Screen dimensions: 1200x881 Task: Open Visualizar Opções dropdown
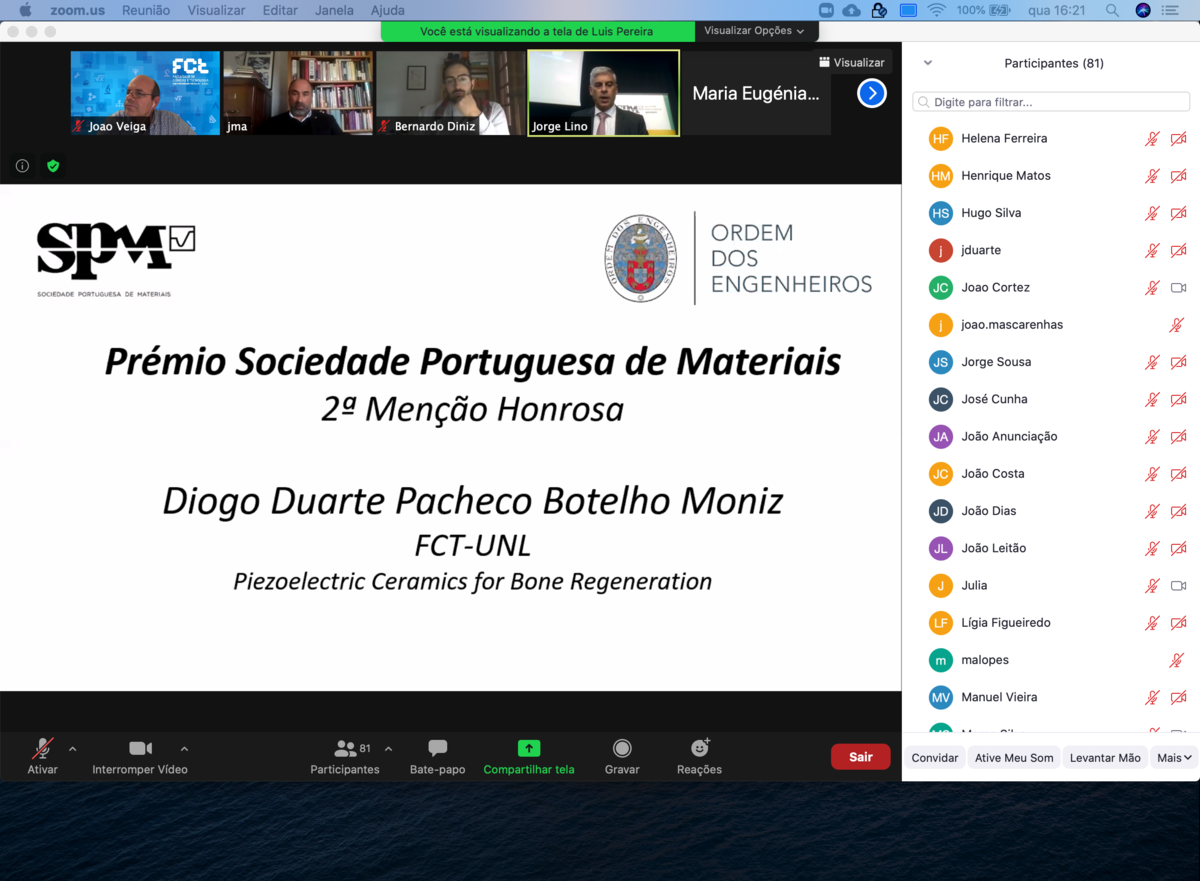(x=754, y=31)
